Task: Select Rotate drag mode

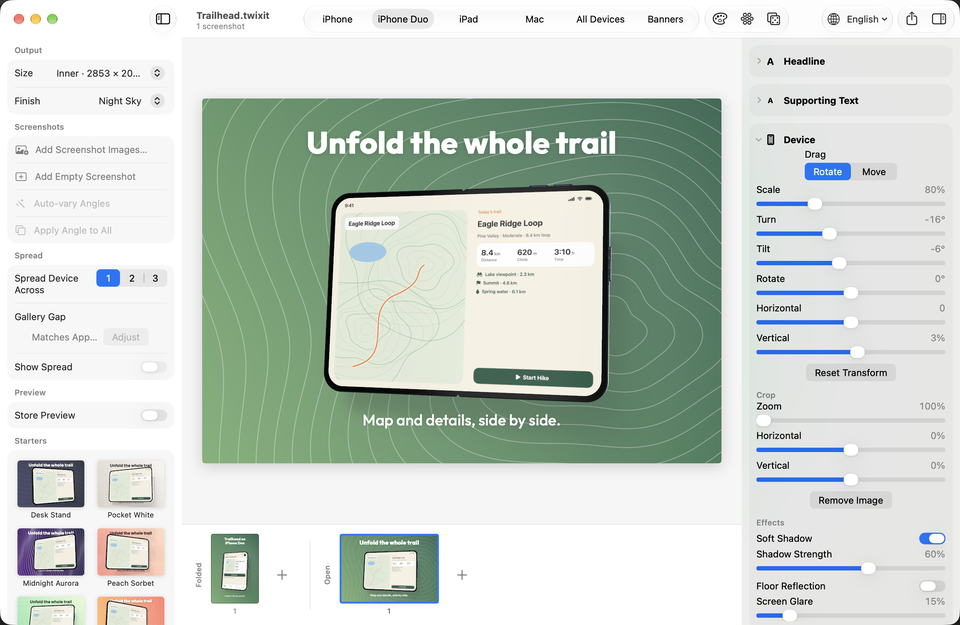Action: coord(827,172)
